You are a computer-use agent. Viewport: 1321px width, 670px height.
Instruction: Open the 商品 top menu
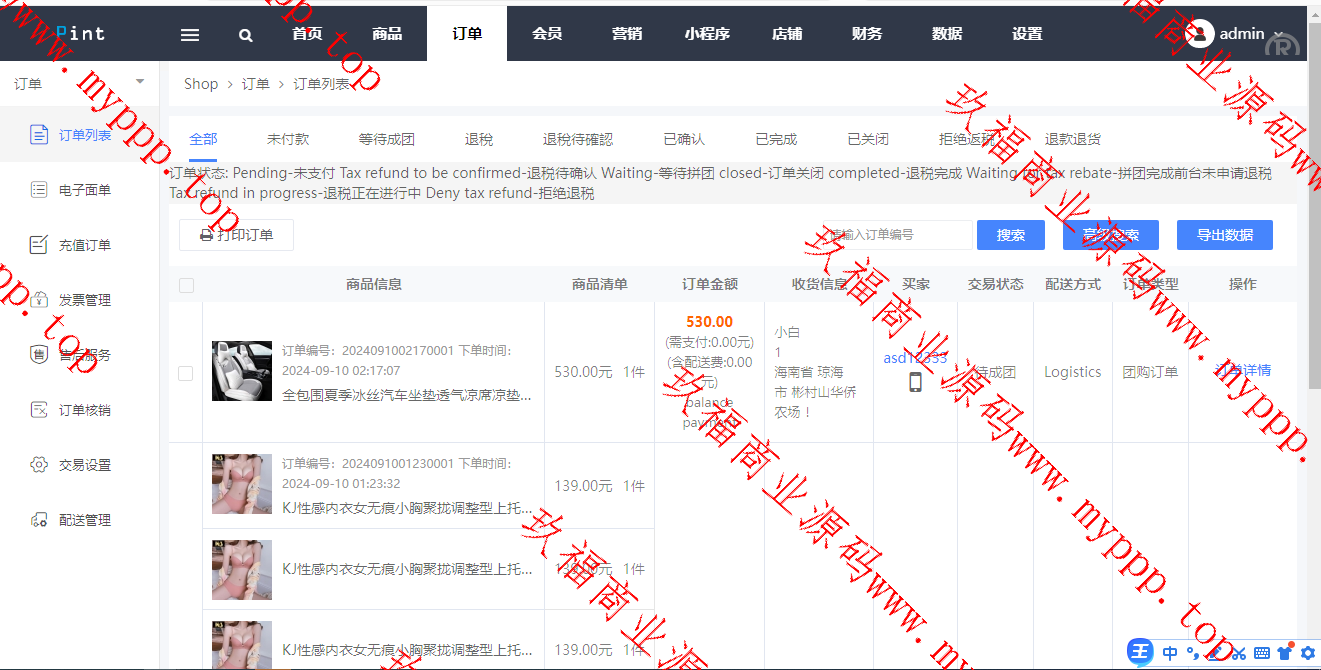click(x=387, y=34)
